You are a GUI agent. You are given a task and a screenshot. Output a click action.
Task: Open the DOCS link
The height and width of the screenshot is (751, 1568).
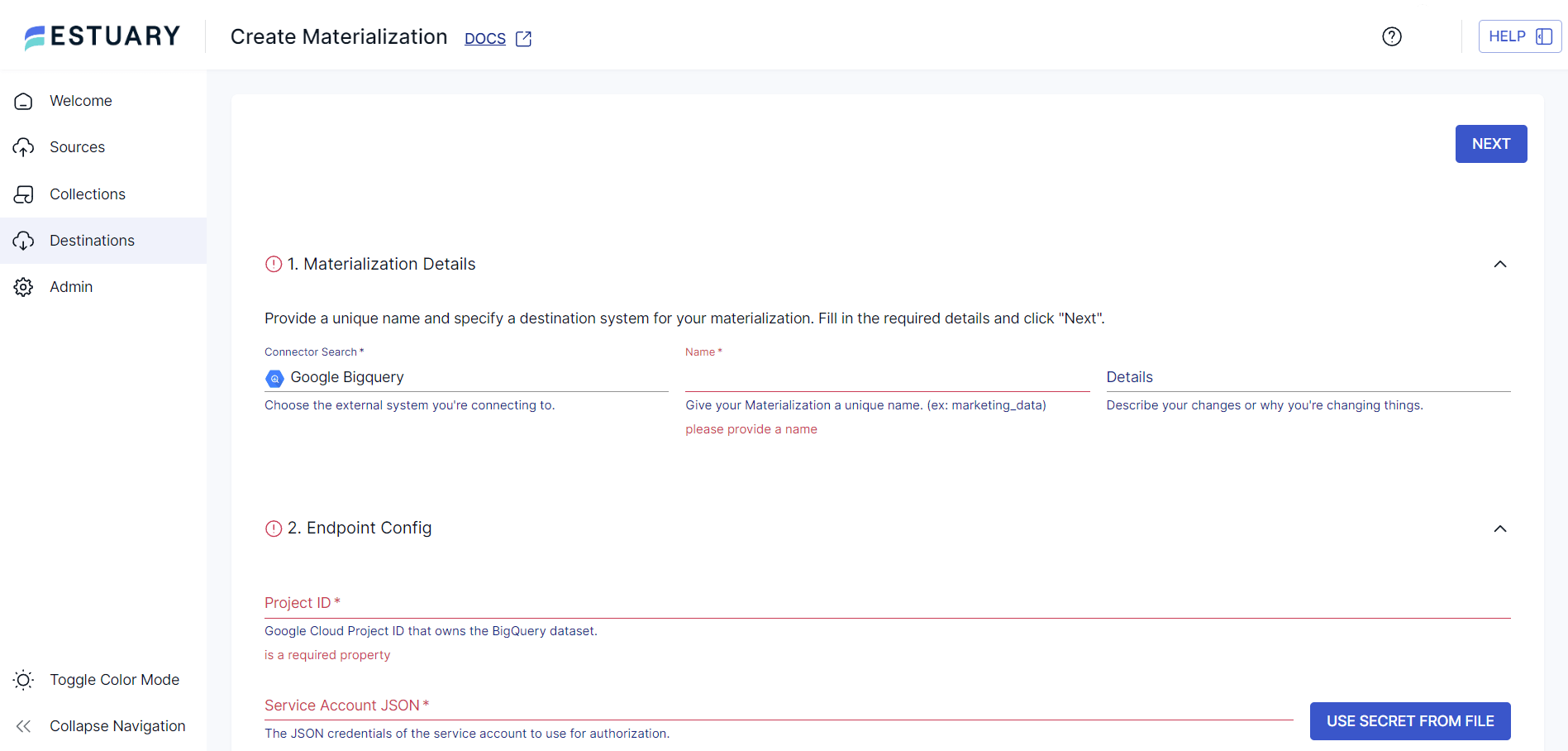[x=485, y=38]
